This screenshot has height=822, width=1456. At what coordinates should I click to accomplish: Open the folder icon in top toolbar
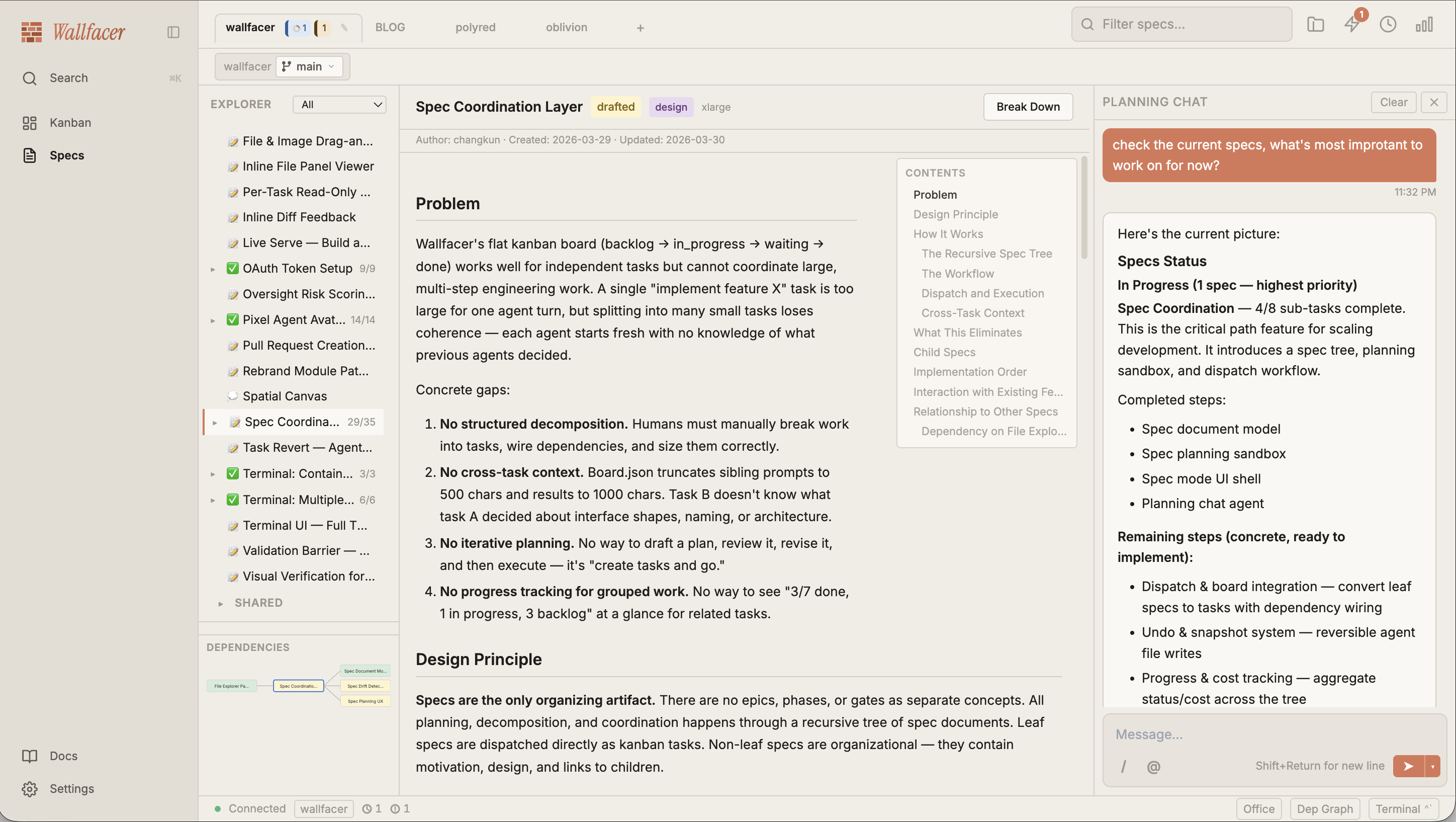(1315, 24)
